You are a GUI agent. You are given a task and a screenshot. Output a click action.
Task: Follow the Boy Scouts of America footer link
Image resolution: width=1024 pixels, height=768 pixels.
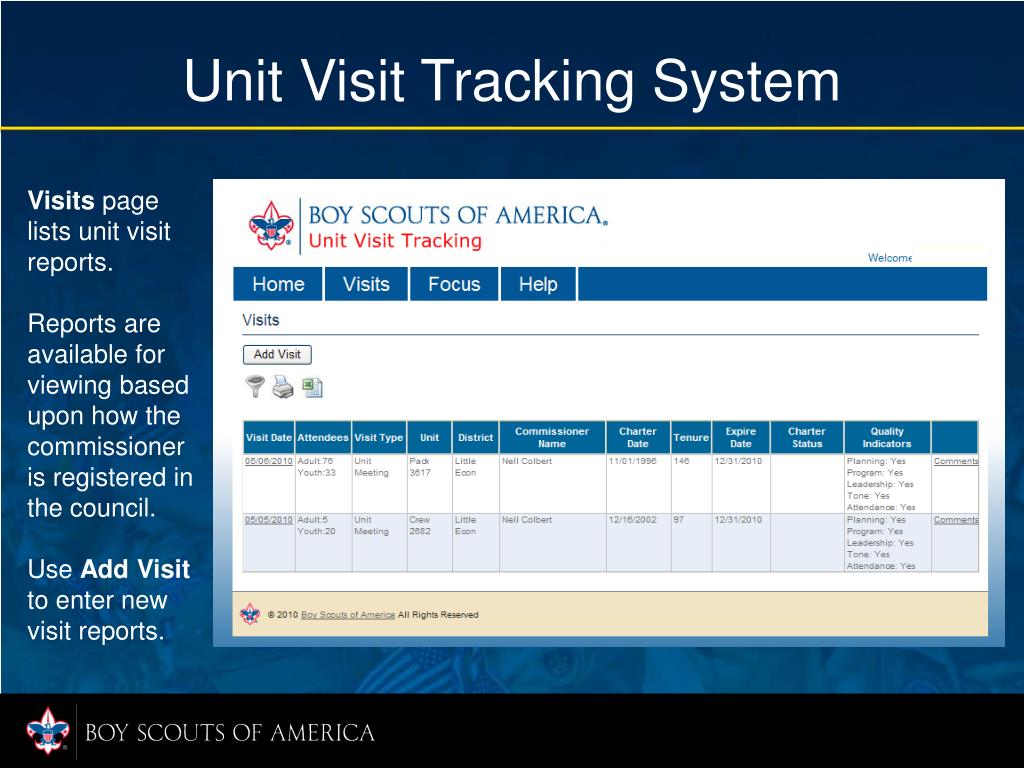[347, 615]
